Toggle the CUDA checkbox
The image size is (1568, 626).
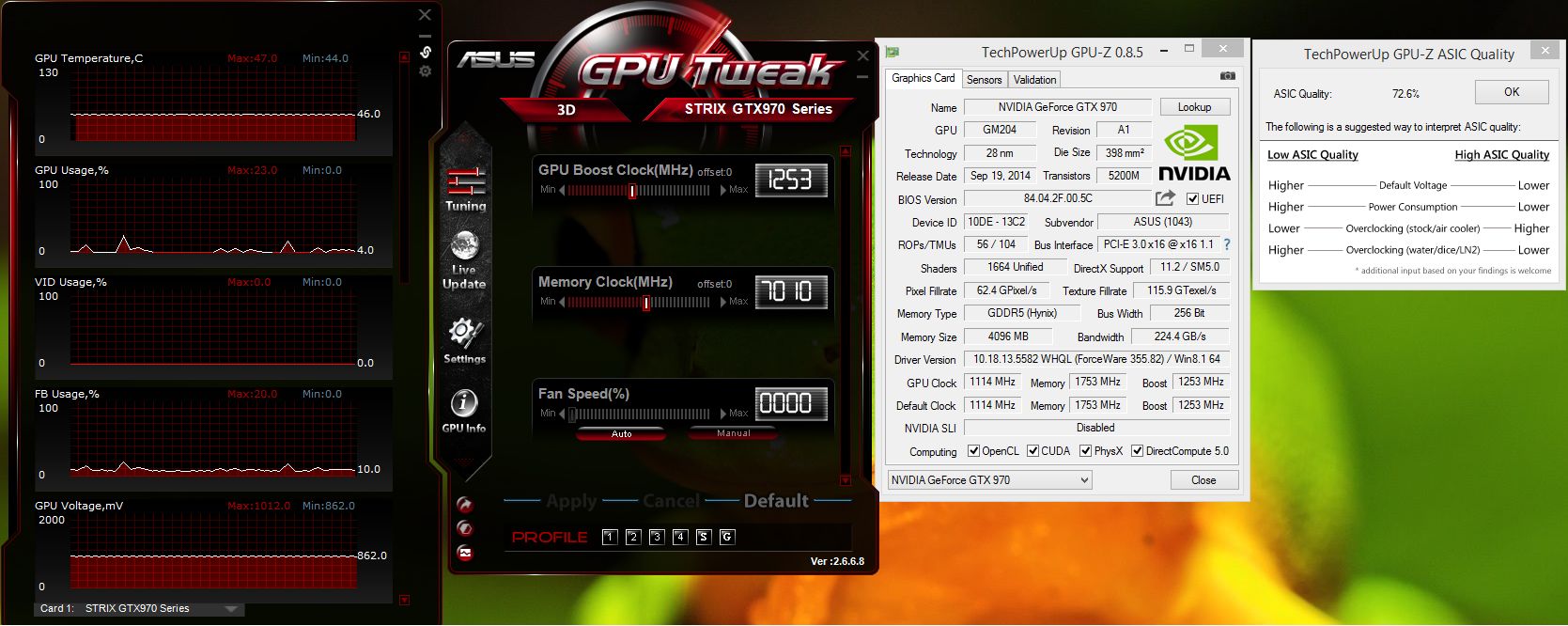tap(1033, 451)
